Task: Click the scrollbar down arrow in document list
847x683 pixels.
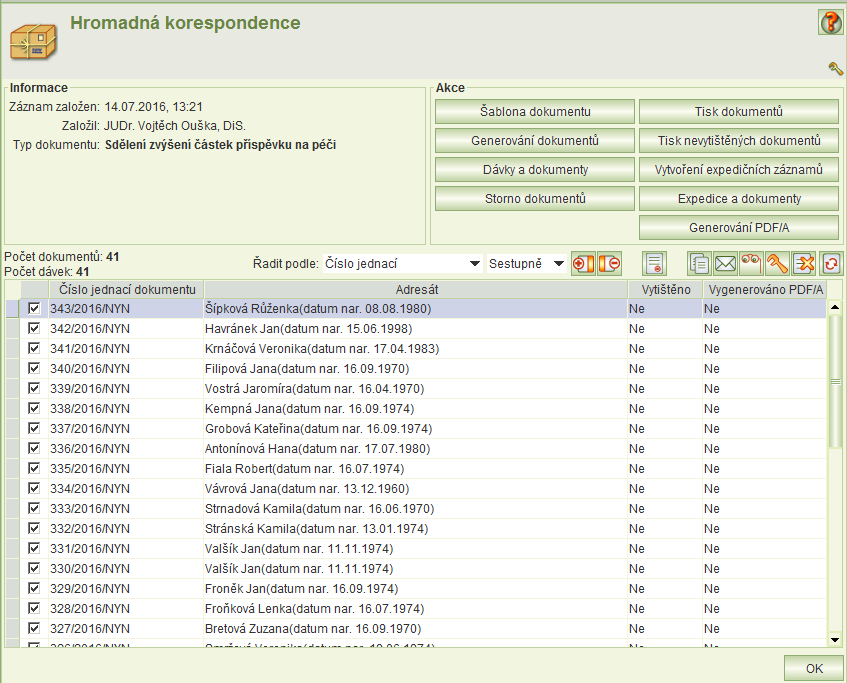Action: (x=835, y=639)
